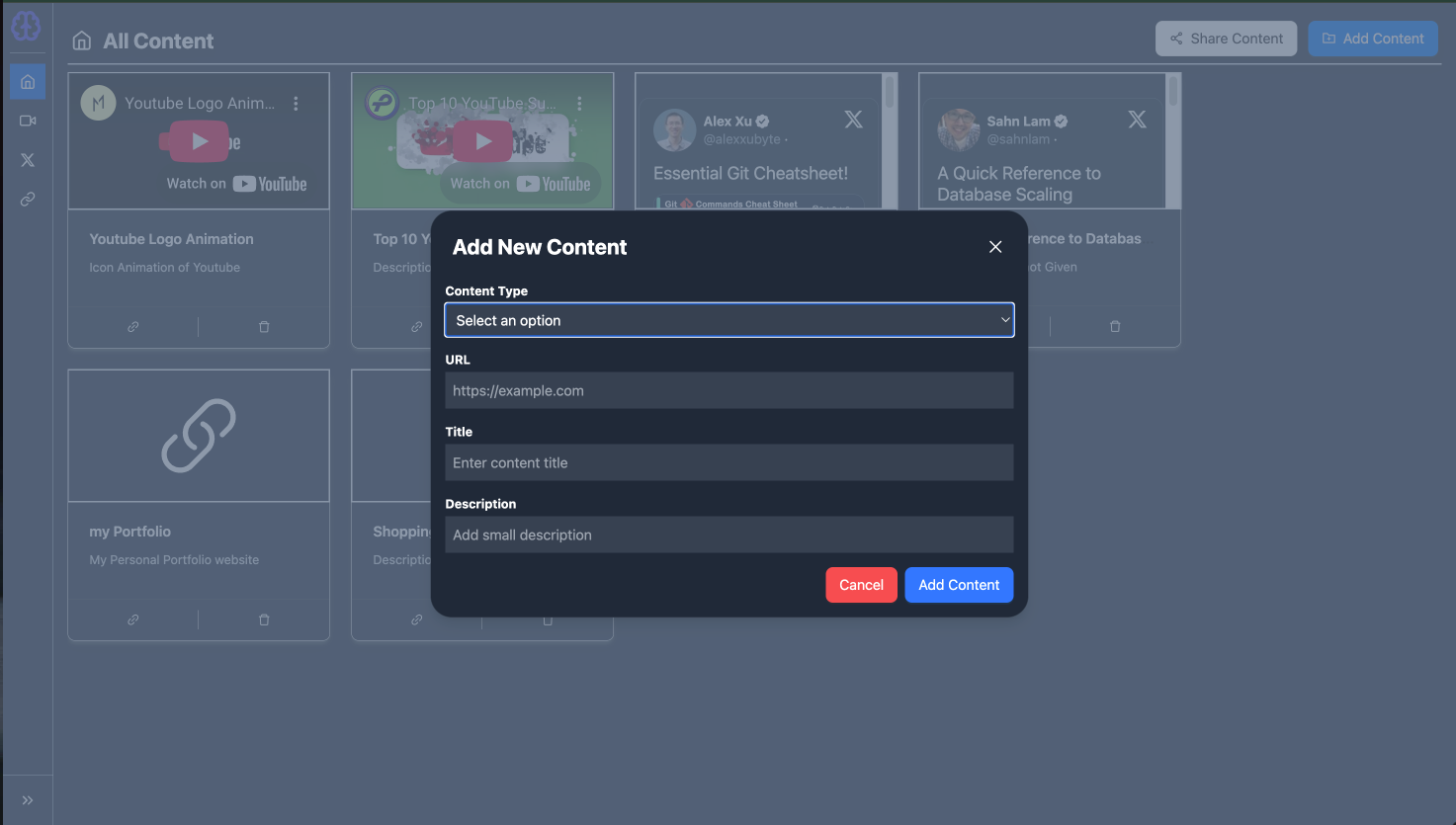Focus the small description input field
1456x825 pixels.
click(729, 535)
